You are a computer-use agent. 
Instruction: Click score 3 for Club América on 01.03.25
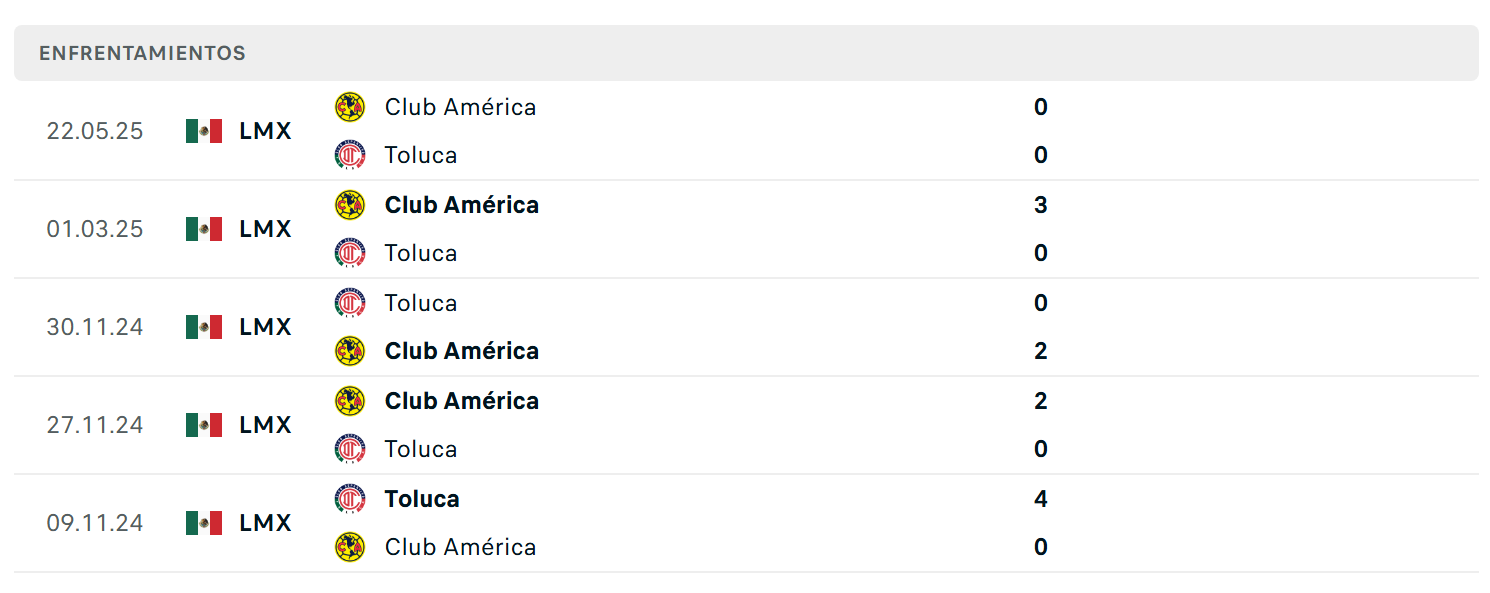pyautogui.click(x=1041, y=205)
